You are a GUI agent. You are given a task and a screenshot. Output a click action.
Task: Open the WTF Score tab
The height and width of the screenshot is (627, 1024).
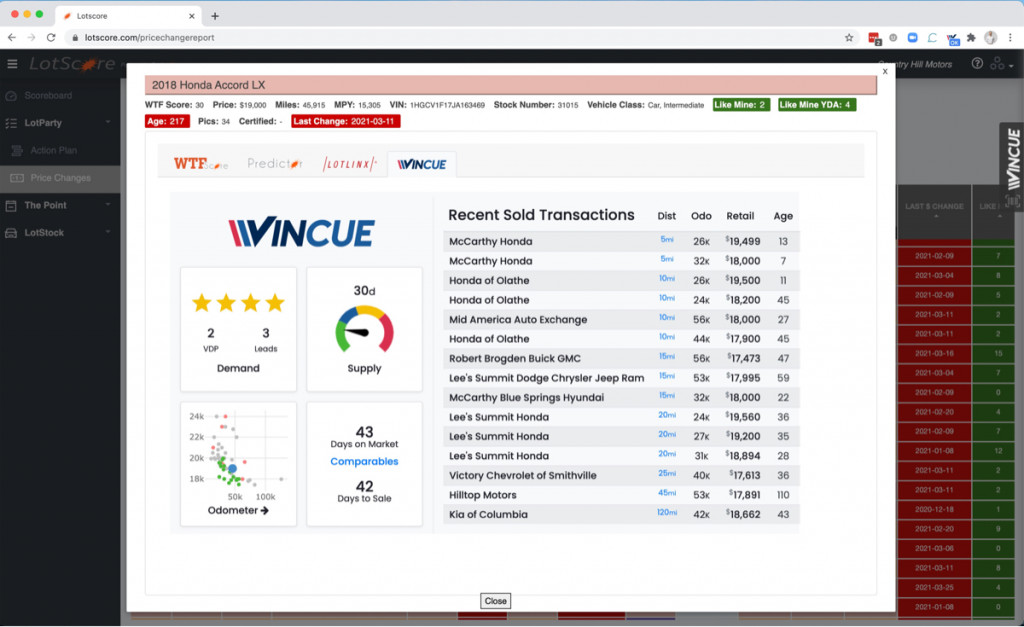point(200,164)
